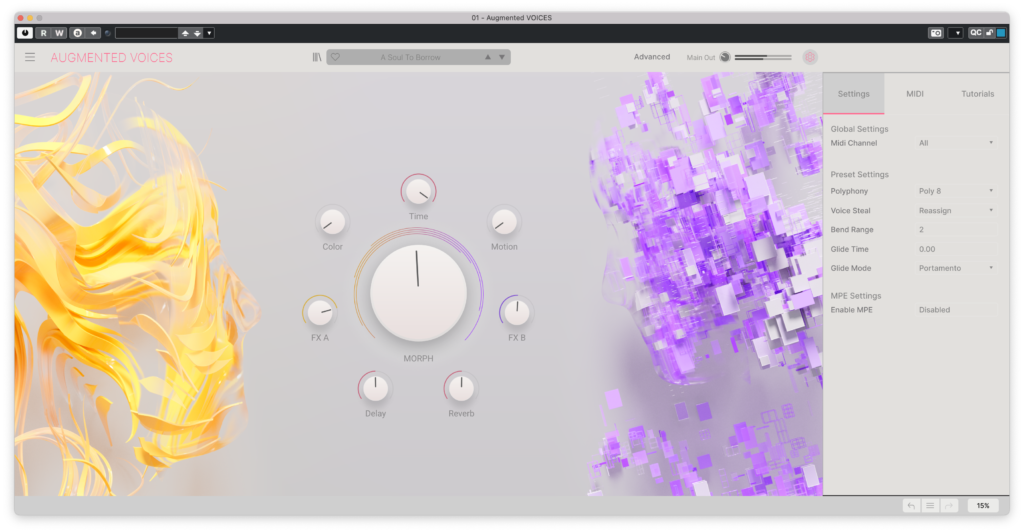Click the FX A knob
Image resolution: width=1024 pixels, height=532 pixels.
320,313
